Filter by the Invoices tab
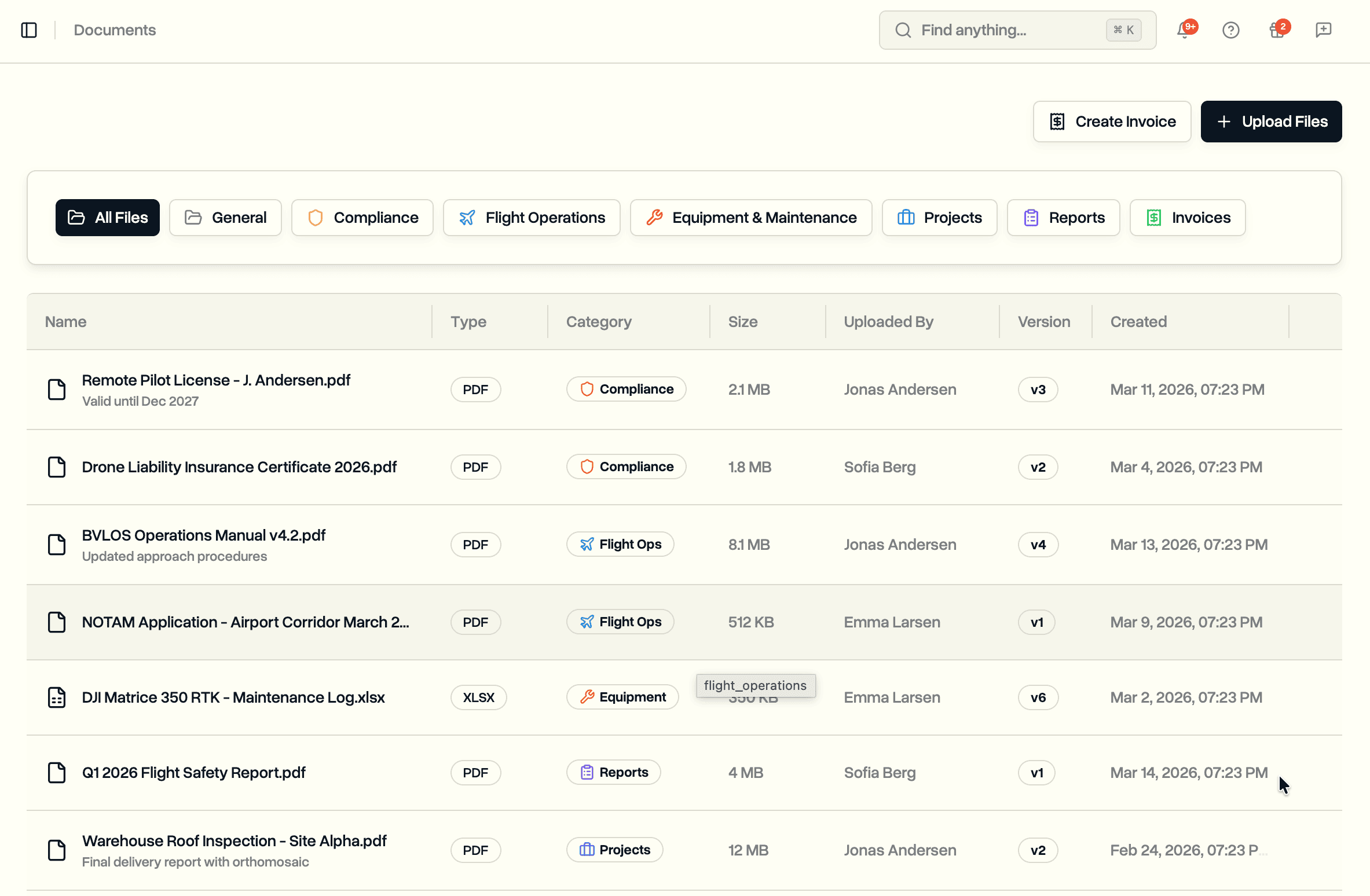Image resolution: width=1370 pixels, height=896 pixels. point(1188,218)
